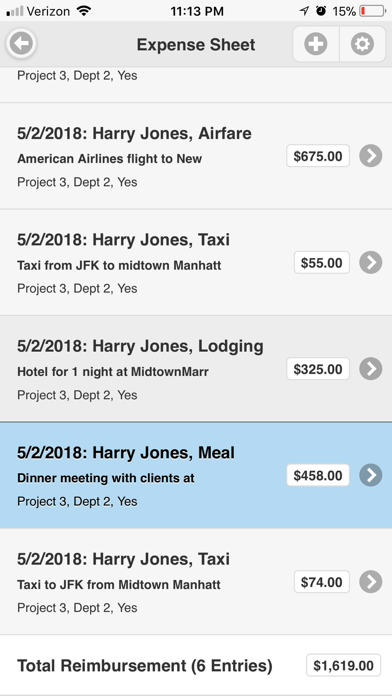Open the Harry Jones Airfare entry
The height and width of the screenshot is (696, 392).
196,156
